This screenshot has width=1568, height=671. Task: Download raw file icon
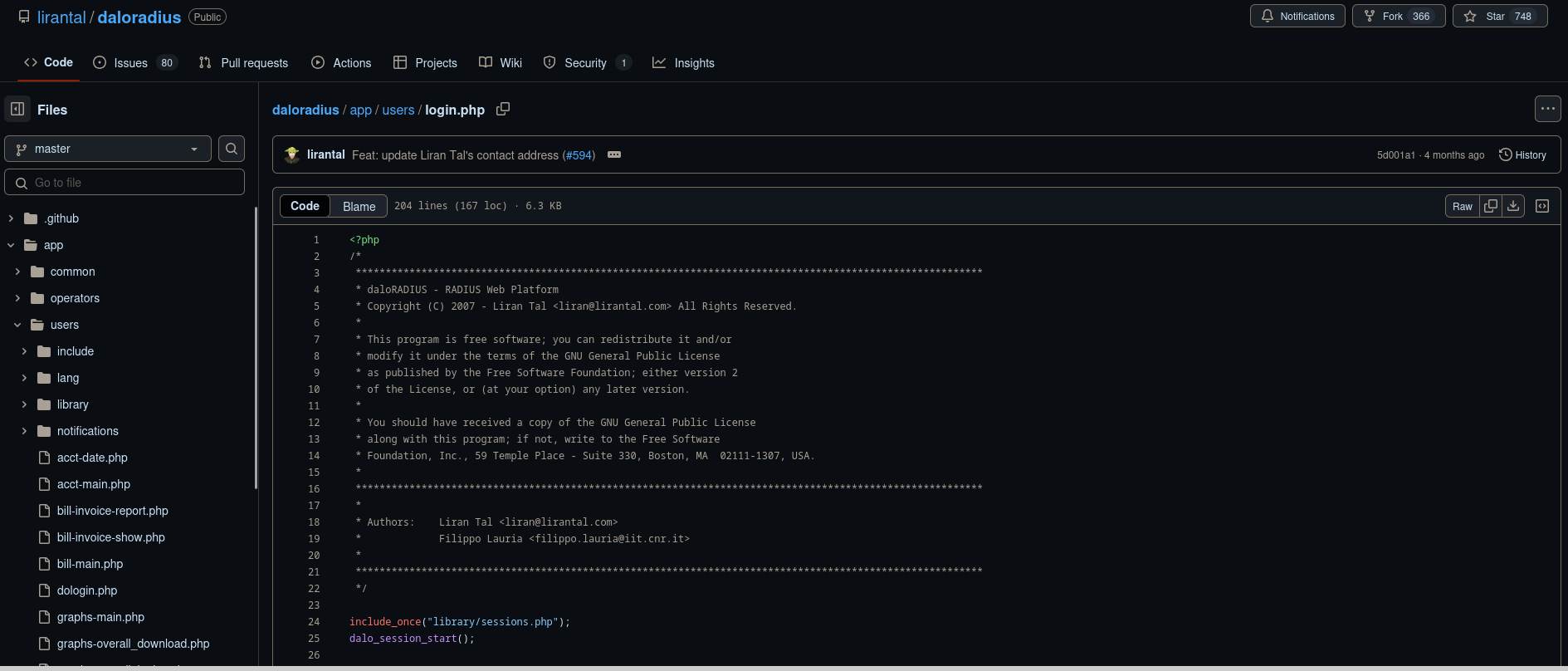[1513, 206]
